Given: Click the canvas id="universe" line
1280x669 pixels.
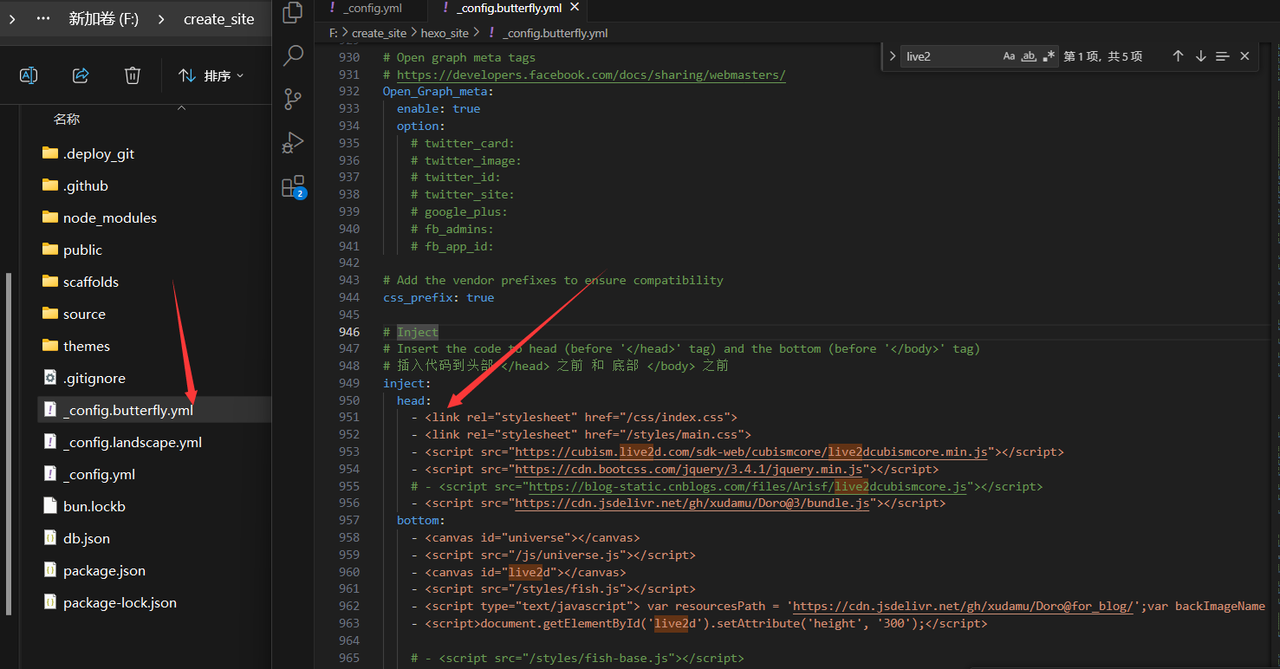Looking at the screenshot, I should click(525, 537).
